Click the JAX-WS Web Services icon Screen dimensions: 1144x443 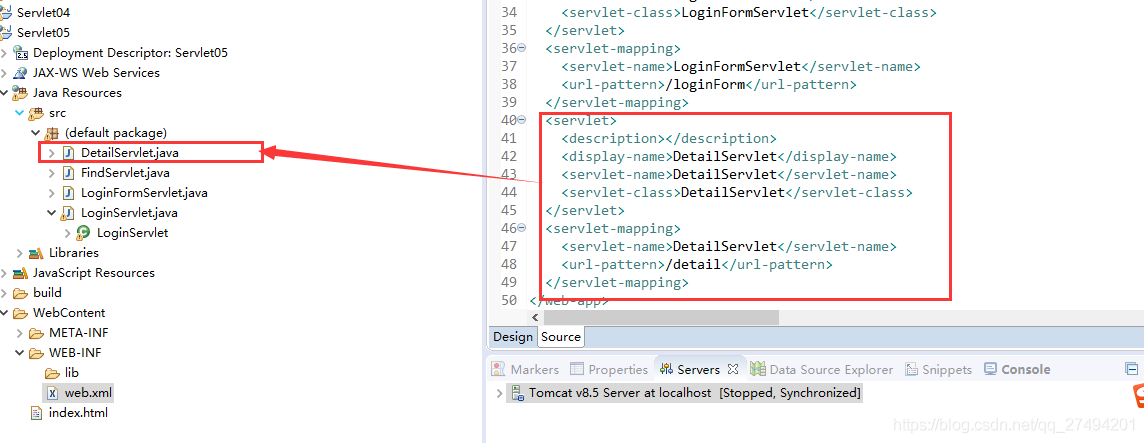(21, 73)
